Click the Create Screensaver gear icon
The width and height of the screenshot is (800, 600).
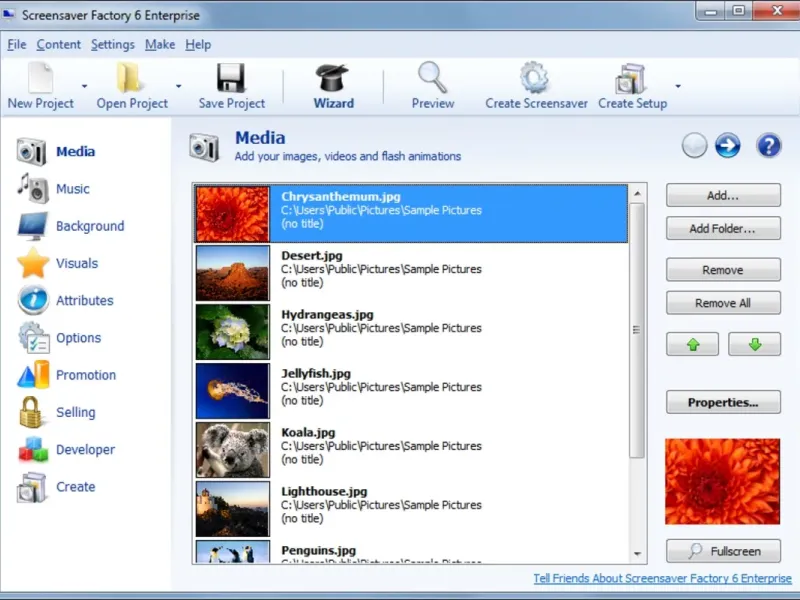(535, 78)
